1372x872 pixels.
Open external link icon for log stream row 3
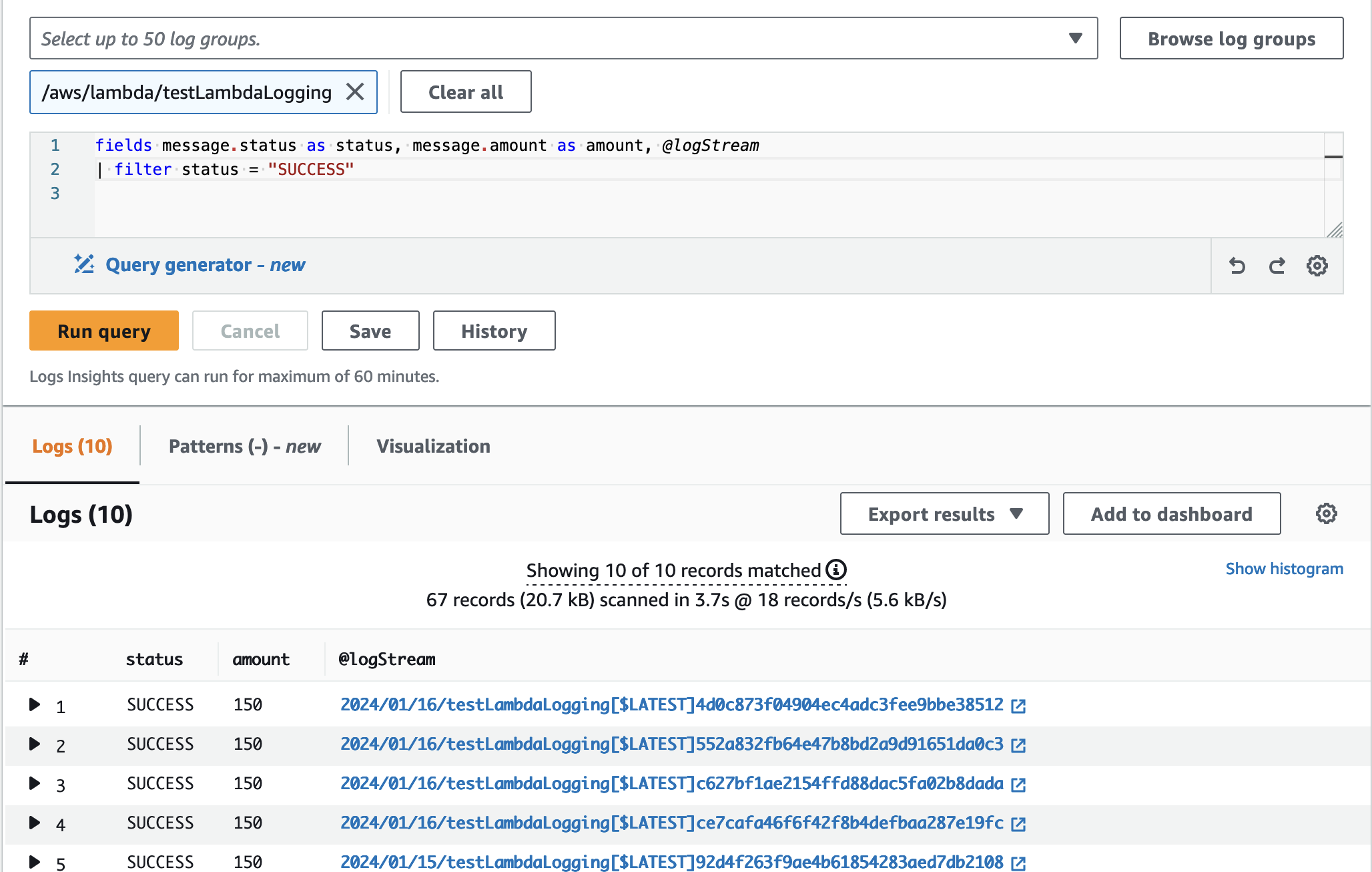coord(1018,785)
